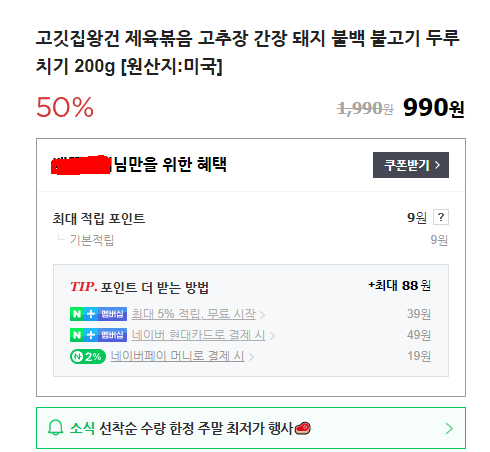The image size is (490, 452).
Task: Click the chevron after 네이버페이 머니로 결제 시
Action: [251, 357]
